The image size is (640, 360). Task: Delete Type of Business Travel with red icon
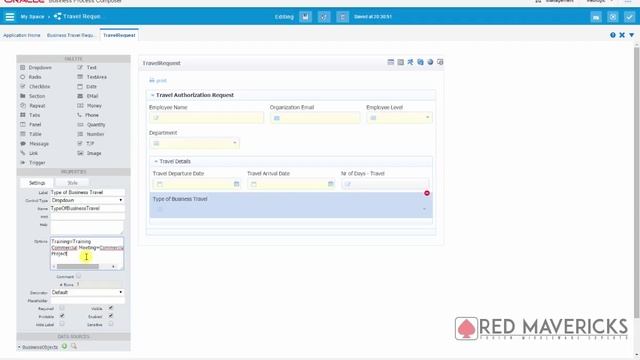coord(427,193)
